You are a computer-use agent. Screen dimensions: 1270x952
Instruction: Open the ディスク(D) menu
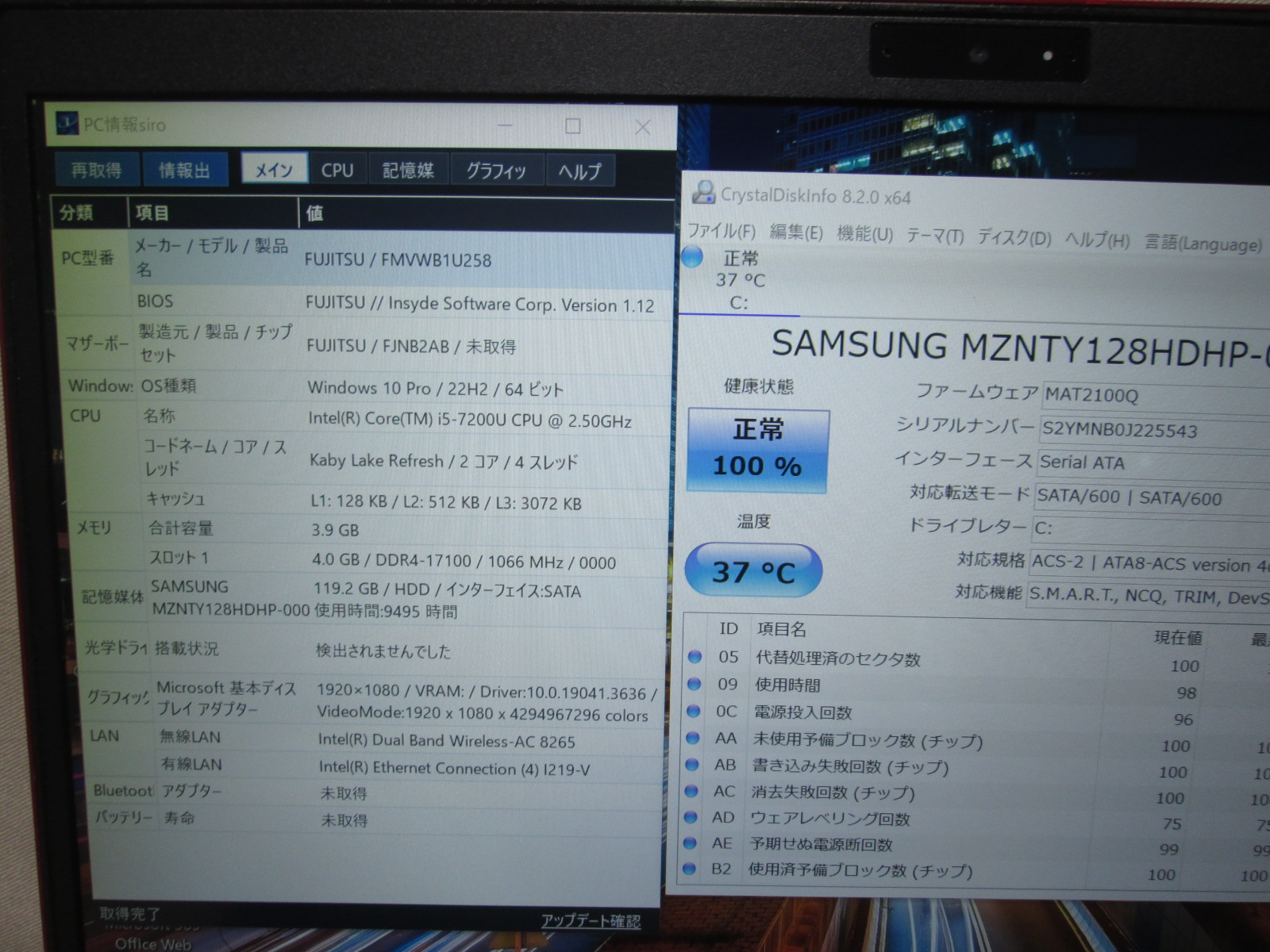(x=1014, y=238)
